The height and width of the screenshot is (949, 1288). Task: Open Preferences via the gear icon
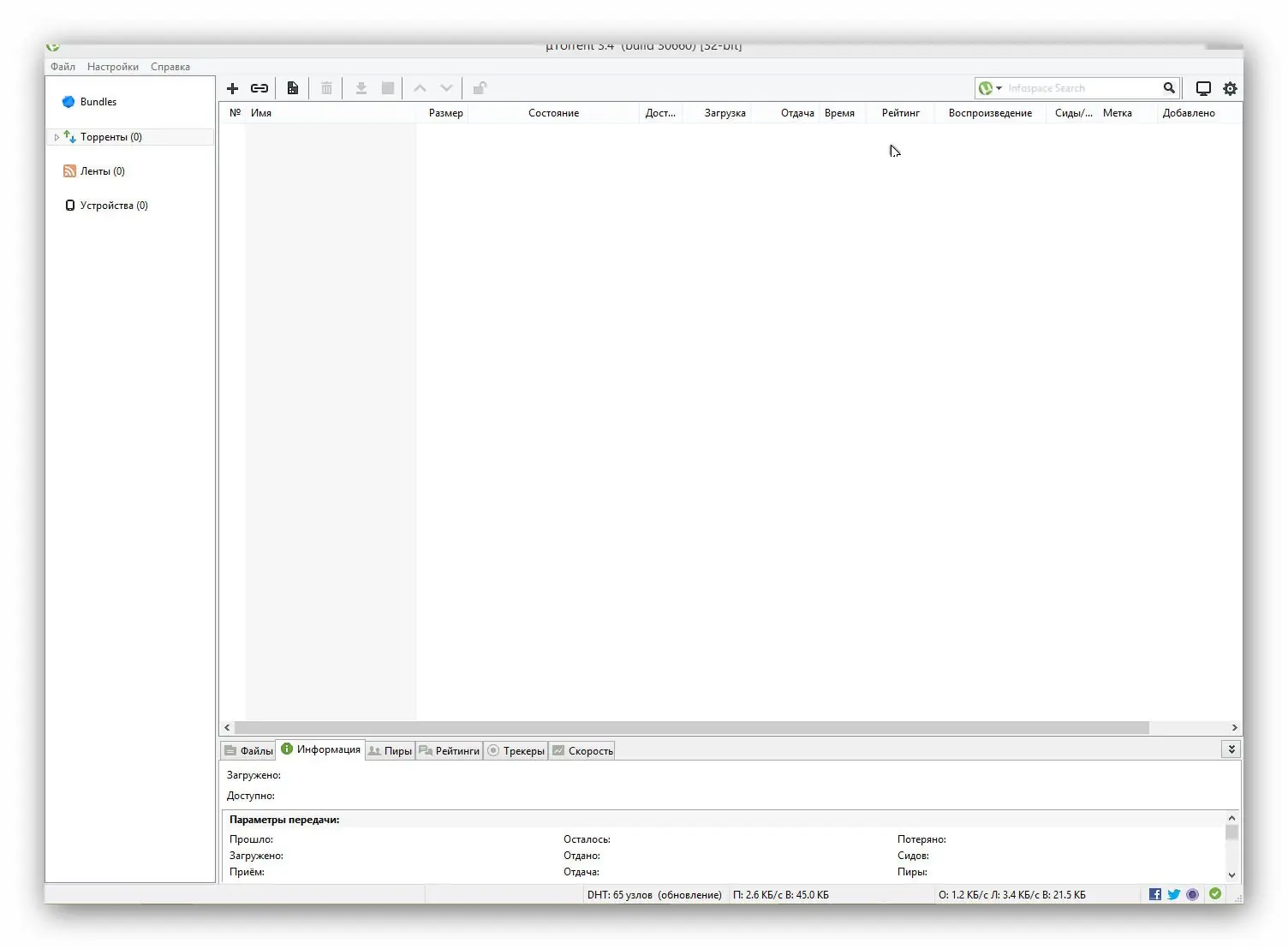(x=1230, y=88)
